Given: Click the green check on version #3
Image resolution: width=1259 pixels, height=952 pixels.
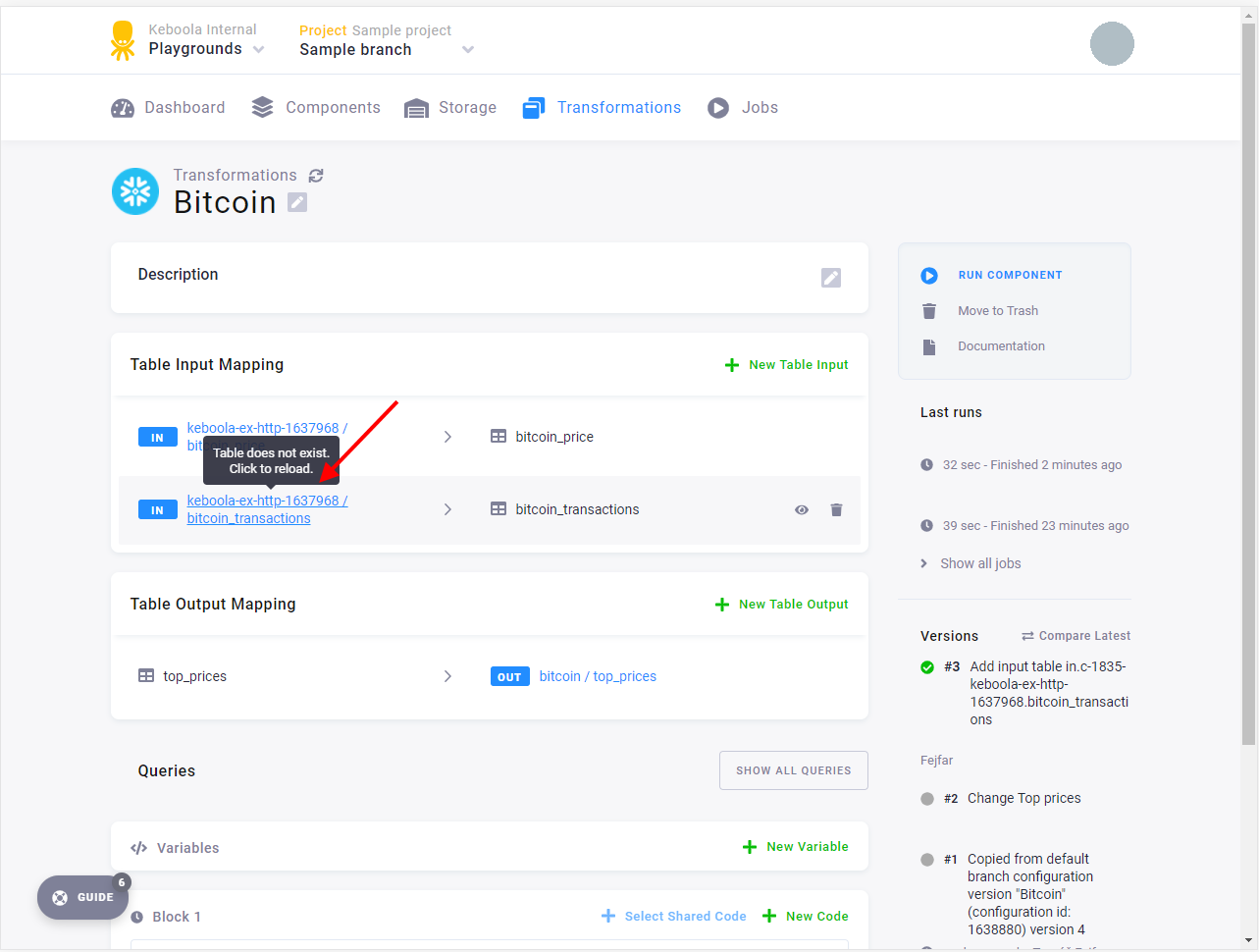Looking at the screenshot, I should point(927,667).
